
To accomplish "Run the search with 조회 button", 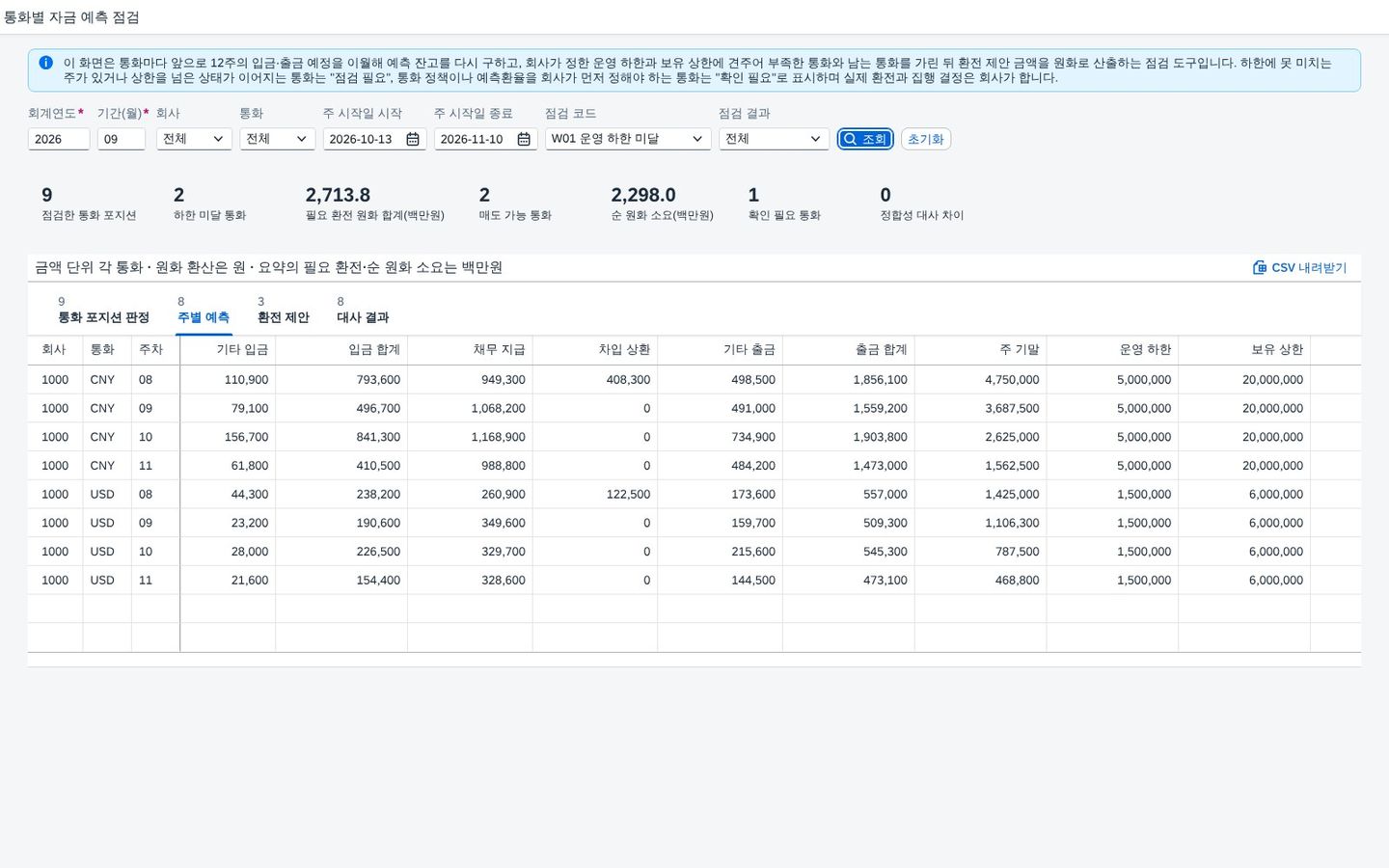I will point(865,139).
